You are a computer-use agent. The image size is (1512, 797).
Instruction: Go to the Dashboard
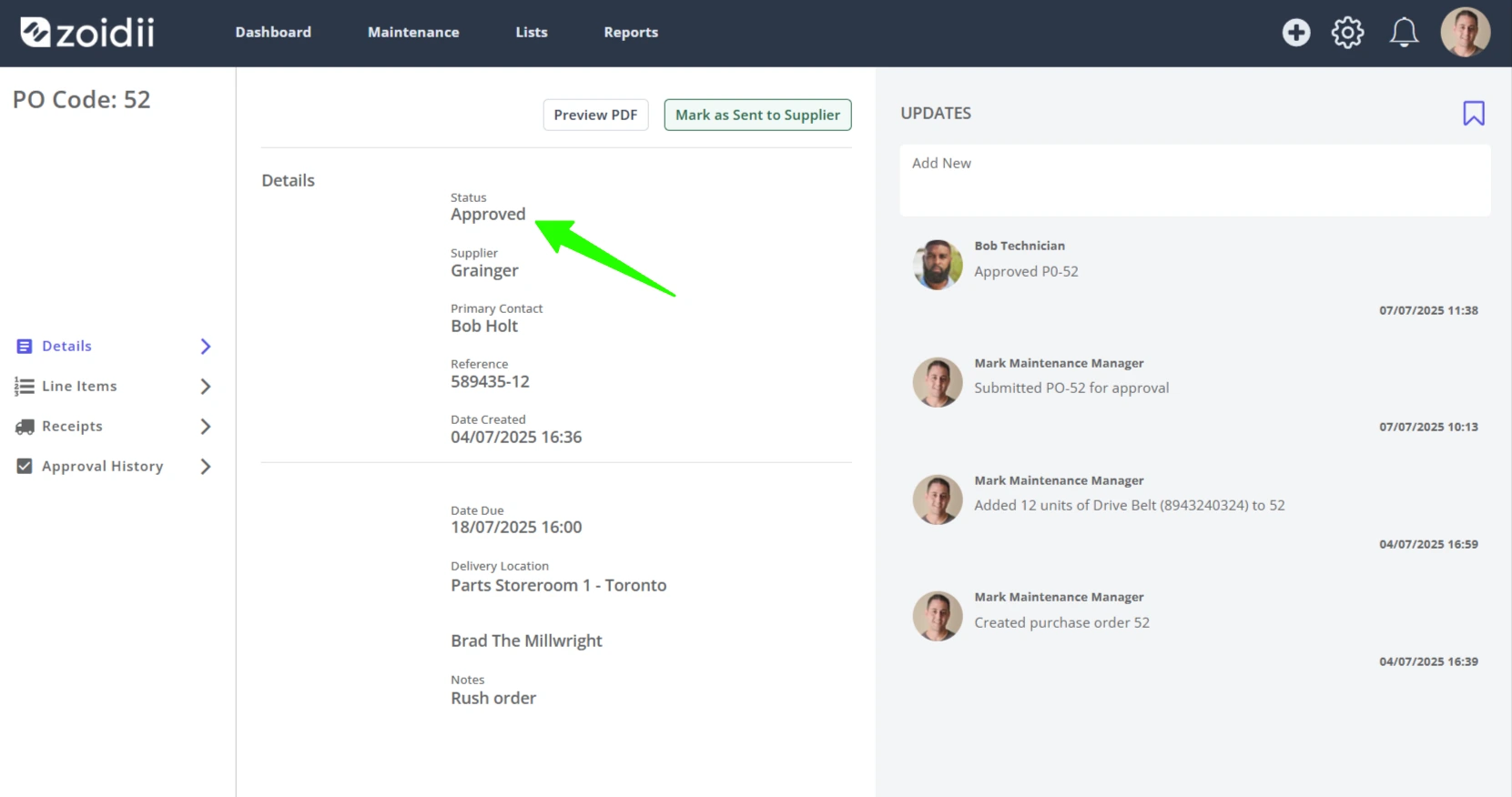click(273, 32)
